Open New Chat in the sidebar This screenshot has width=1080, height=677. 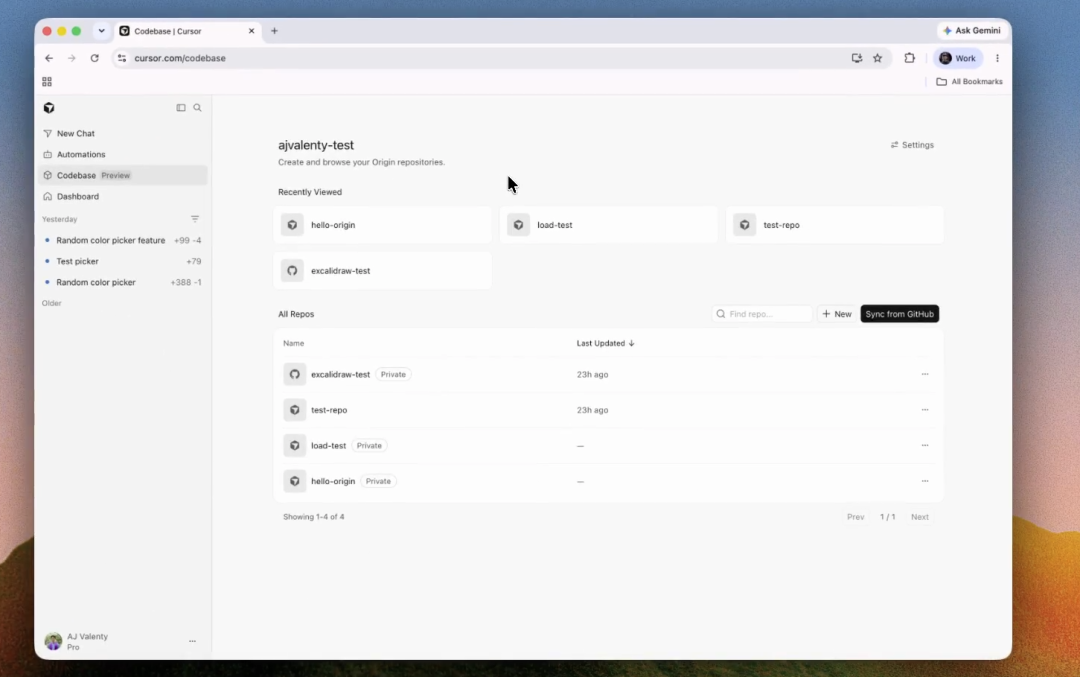click(x=123, y=134)
